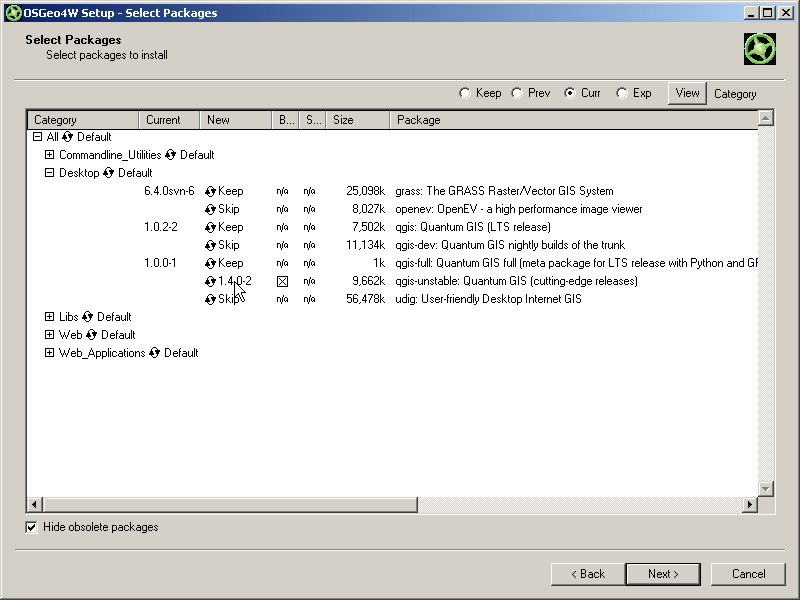This screenshot has width=800, height=600.
Task: Click the cycle icon beside Desktop category
Action: pos(108,173)
